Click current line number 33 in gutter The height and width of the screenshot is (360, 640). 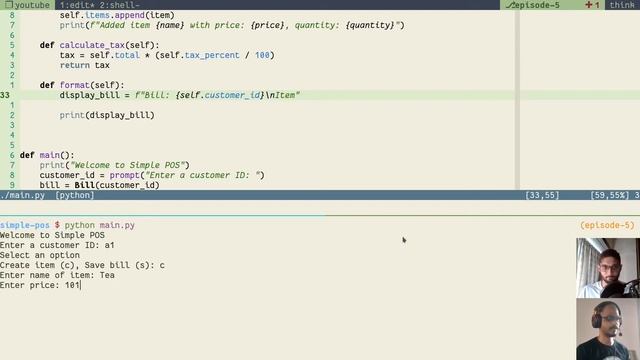(x=5, y=95)
